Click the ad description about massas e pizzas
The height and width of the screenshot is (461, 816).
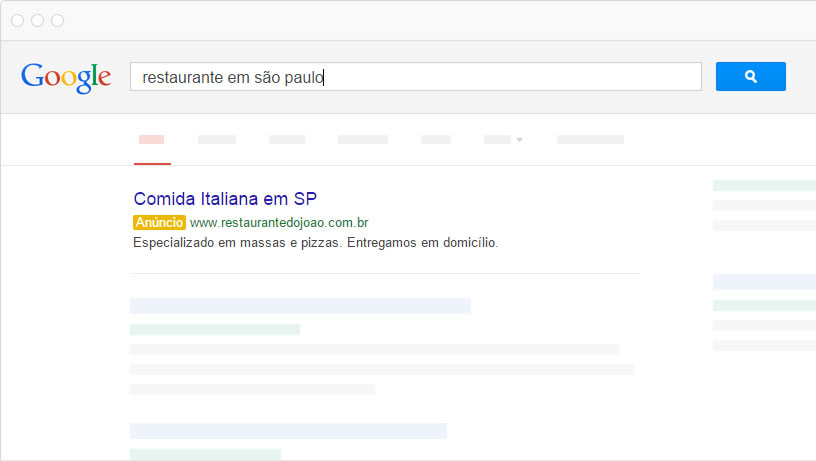coord(315,243)
